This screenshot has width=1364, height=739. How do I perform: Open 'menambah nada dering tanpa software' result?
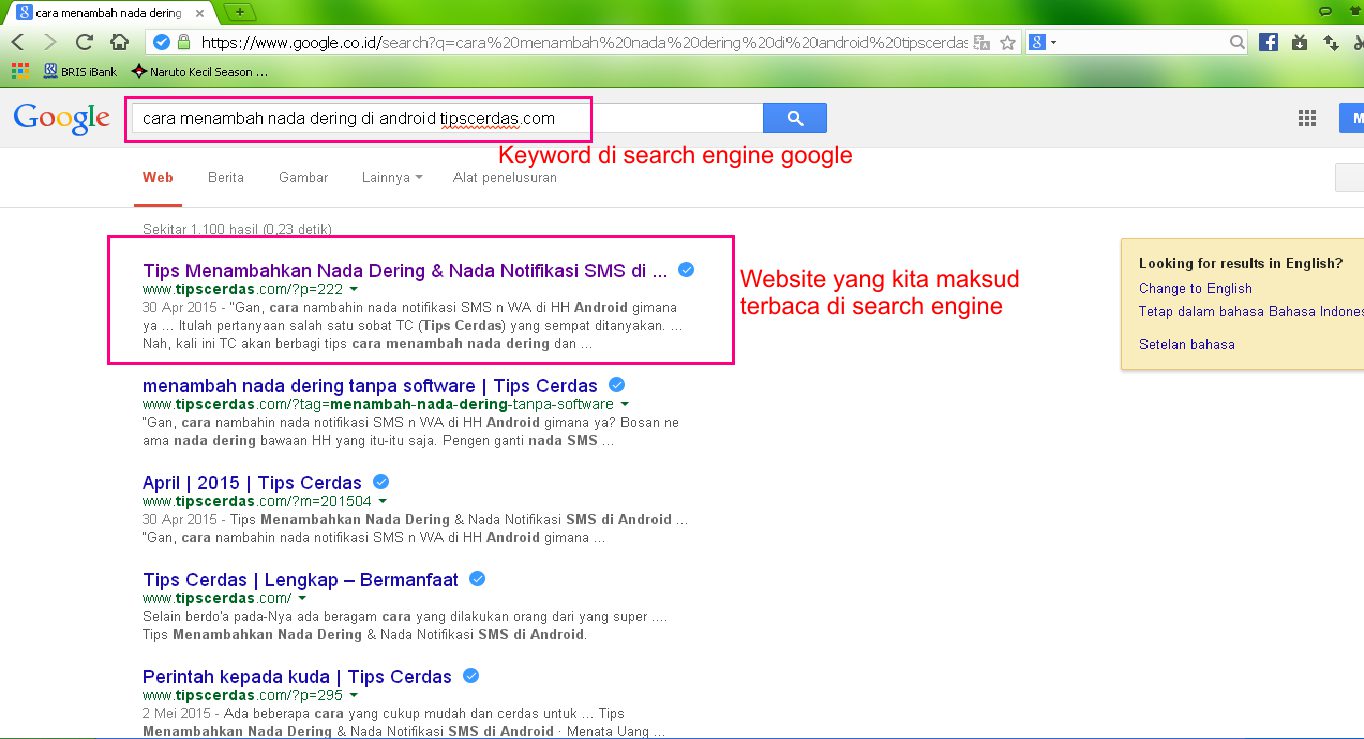click(370, 385)
